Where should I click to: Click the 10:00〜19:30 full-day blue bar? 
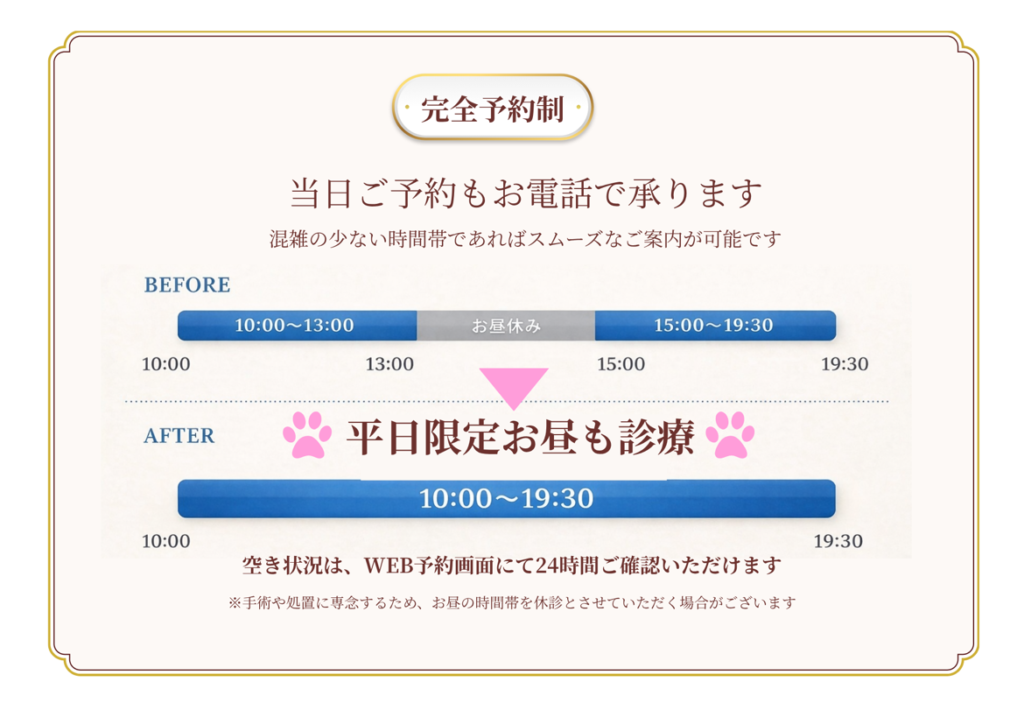506,498
